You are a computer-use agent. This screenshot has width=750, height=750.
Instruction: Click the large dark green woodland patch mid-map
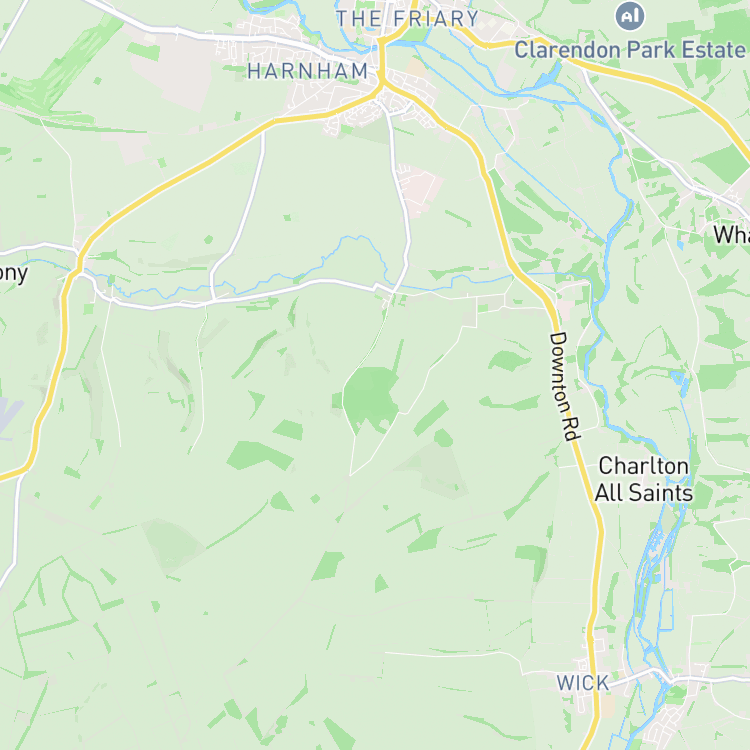coord(371,398)
